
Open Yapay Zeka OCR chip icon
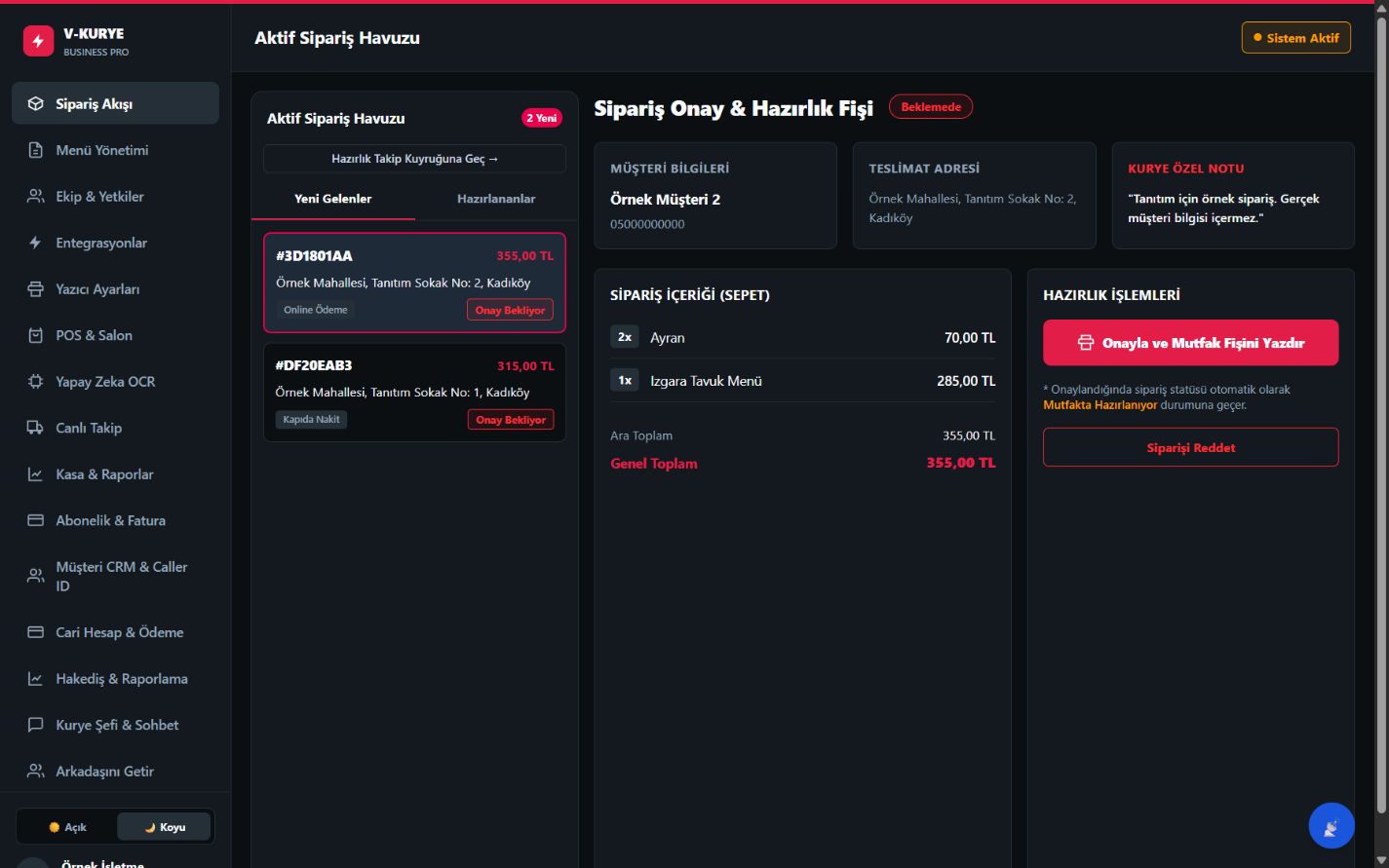[x=36, y=382]
